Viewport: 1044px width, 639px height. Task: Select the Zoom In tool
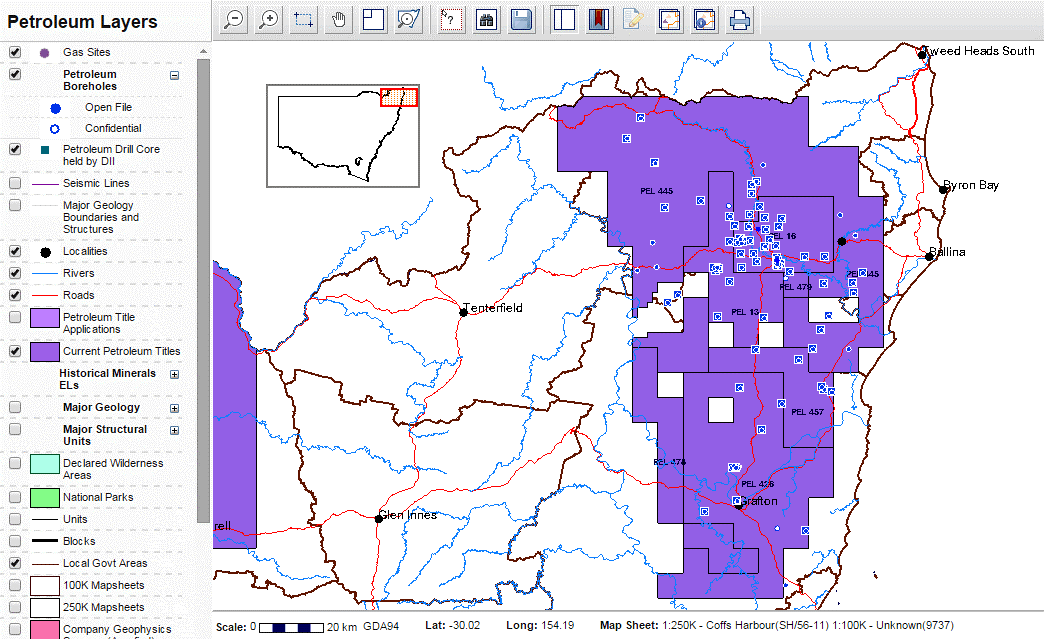(x=267, y=19)
